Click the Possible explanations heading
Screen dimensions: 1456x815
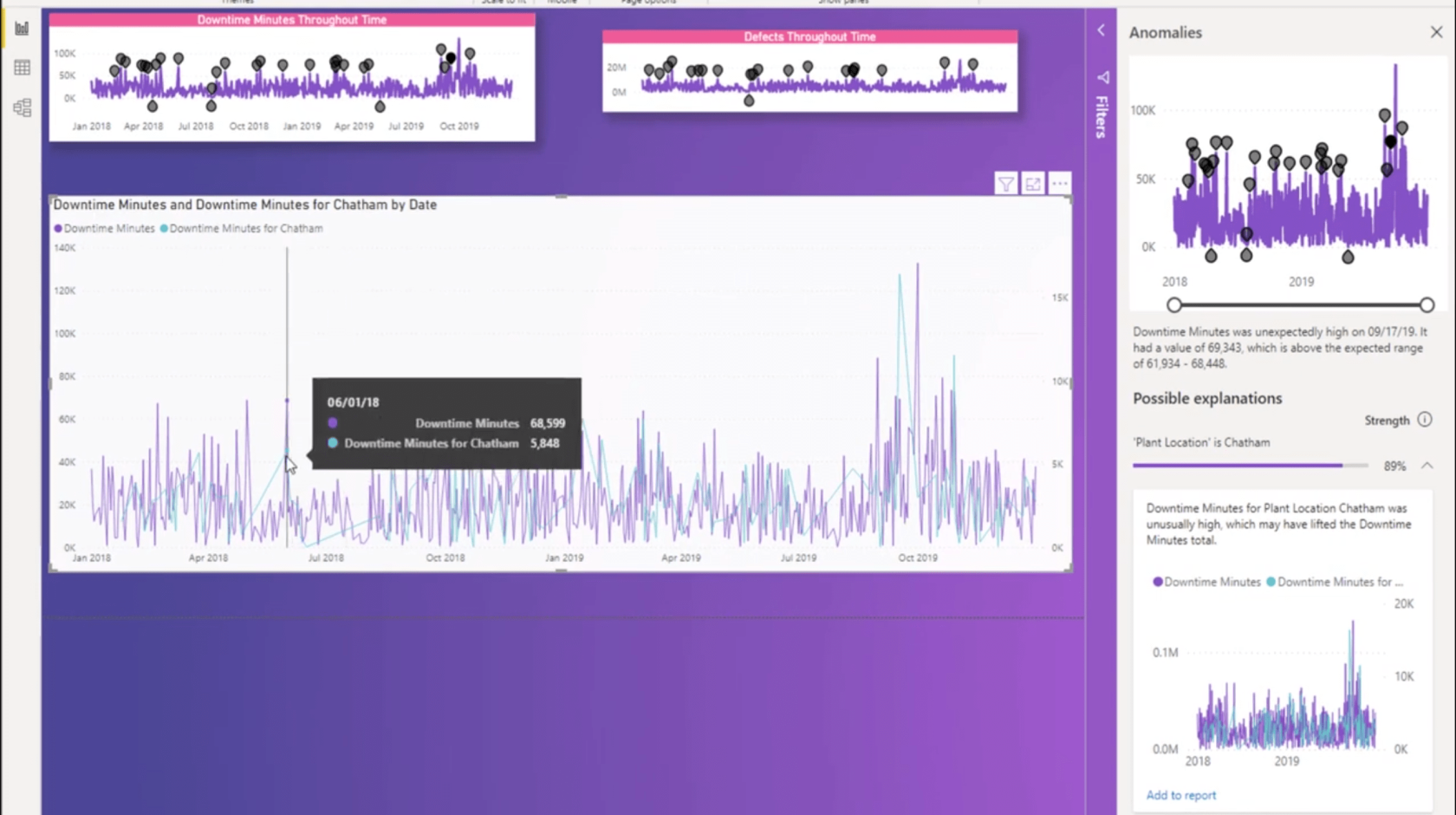[1207, 398]
